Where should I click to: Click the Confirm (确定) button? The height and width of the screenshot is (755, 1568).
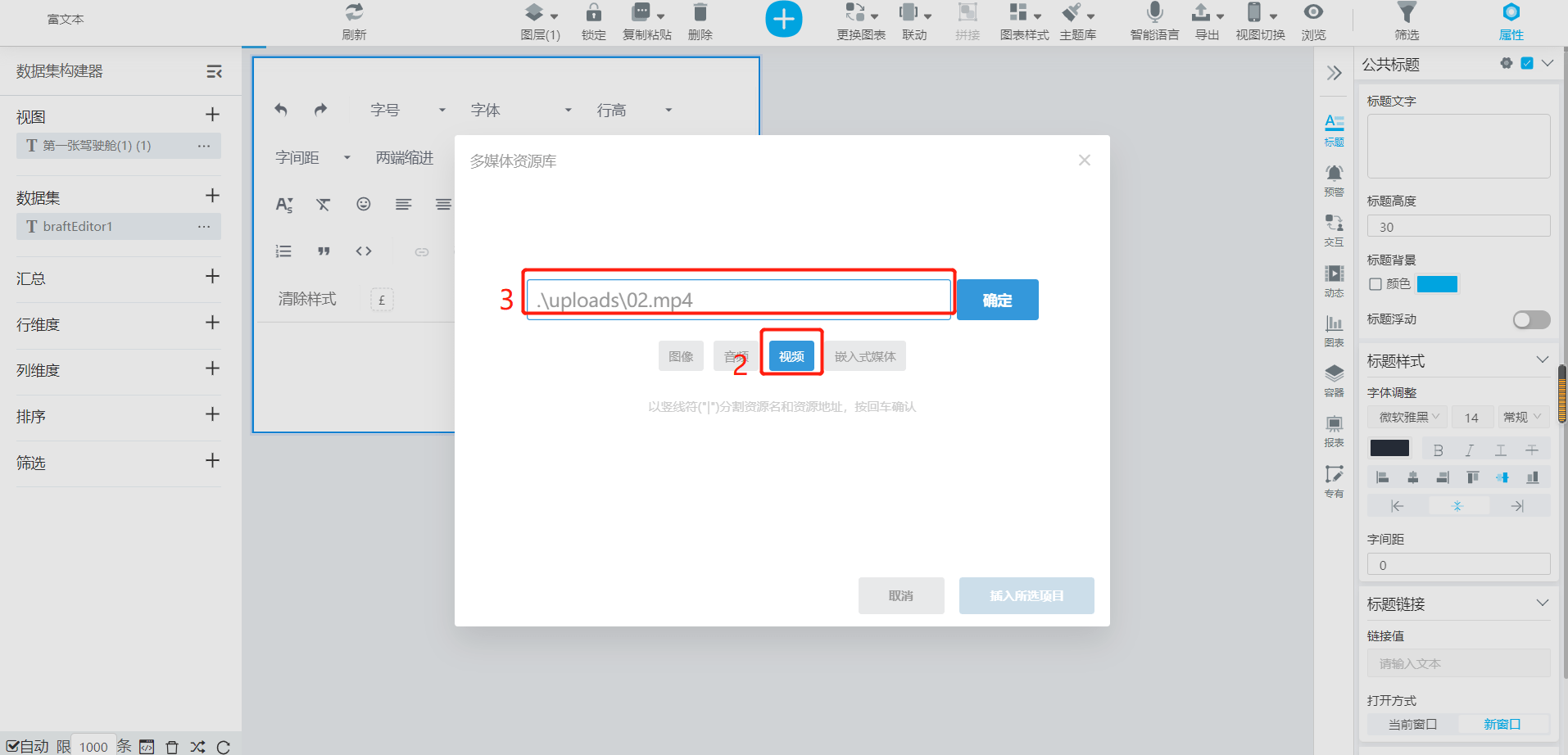point(997,300)
